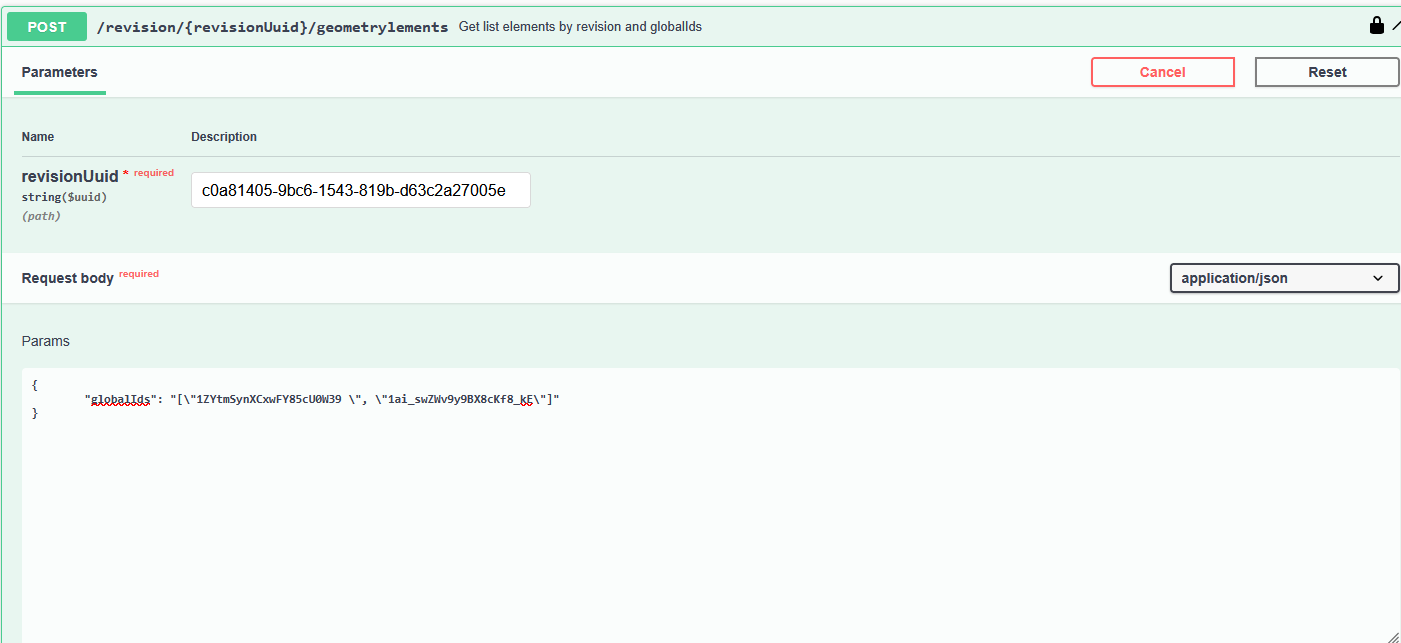
Task: Click the globalIds key in request body
Action: tap(120, 399)
